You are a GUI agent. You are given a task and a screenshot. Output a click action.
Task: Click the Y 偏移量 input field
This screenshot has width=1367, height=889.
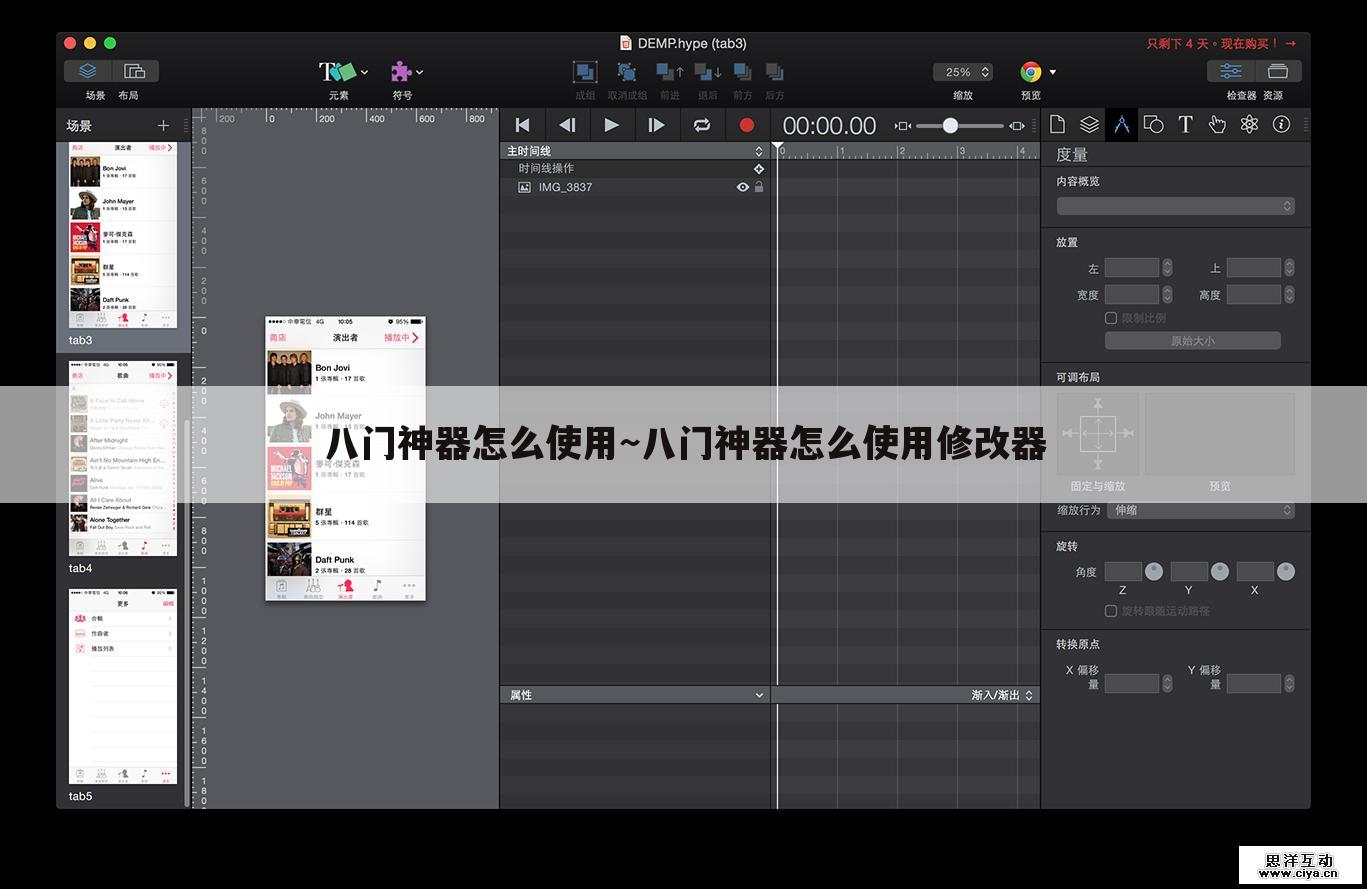[1254, 684]
